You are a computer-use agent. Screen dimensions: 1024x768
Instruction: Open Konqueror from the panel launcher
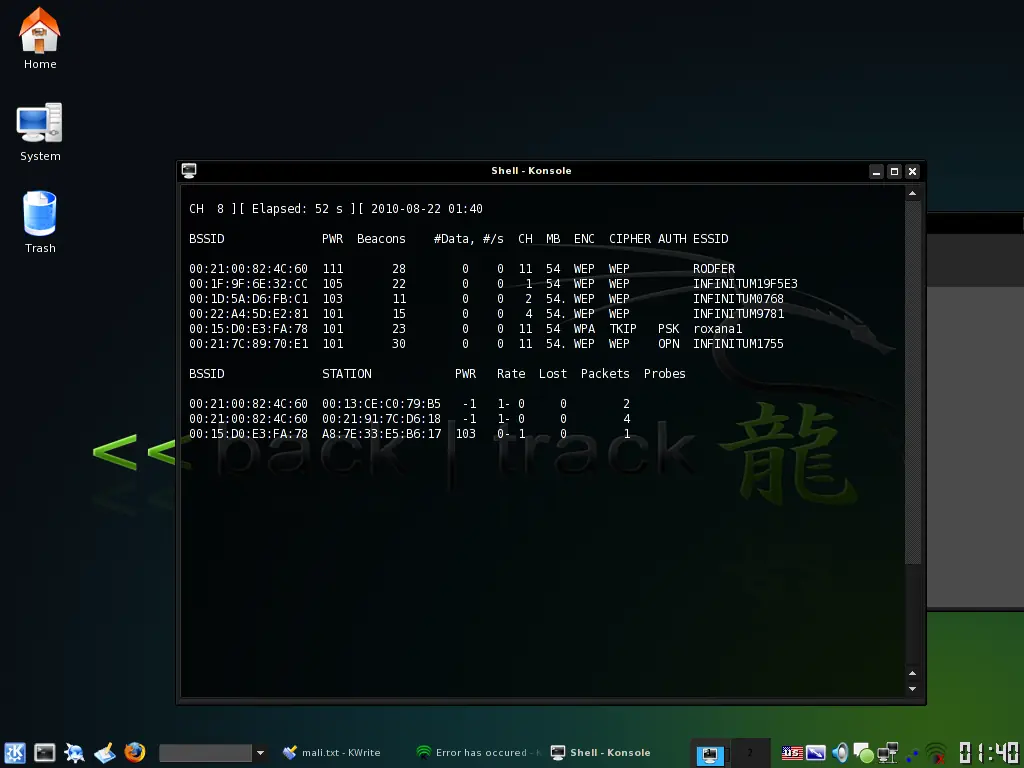[x=74, y=752]
